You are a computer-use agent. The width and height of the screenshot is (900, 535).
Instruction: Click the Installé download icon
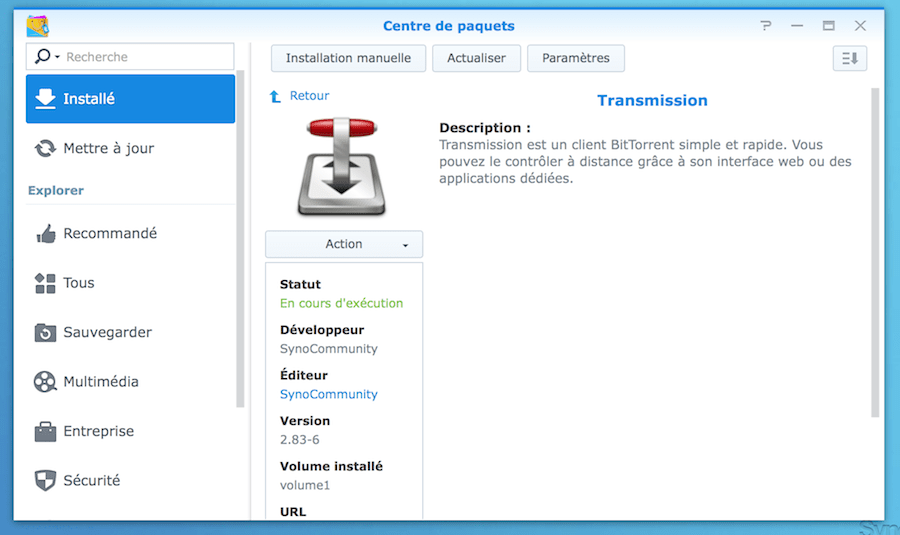coord(45,99)
